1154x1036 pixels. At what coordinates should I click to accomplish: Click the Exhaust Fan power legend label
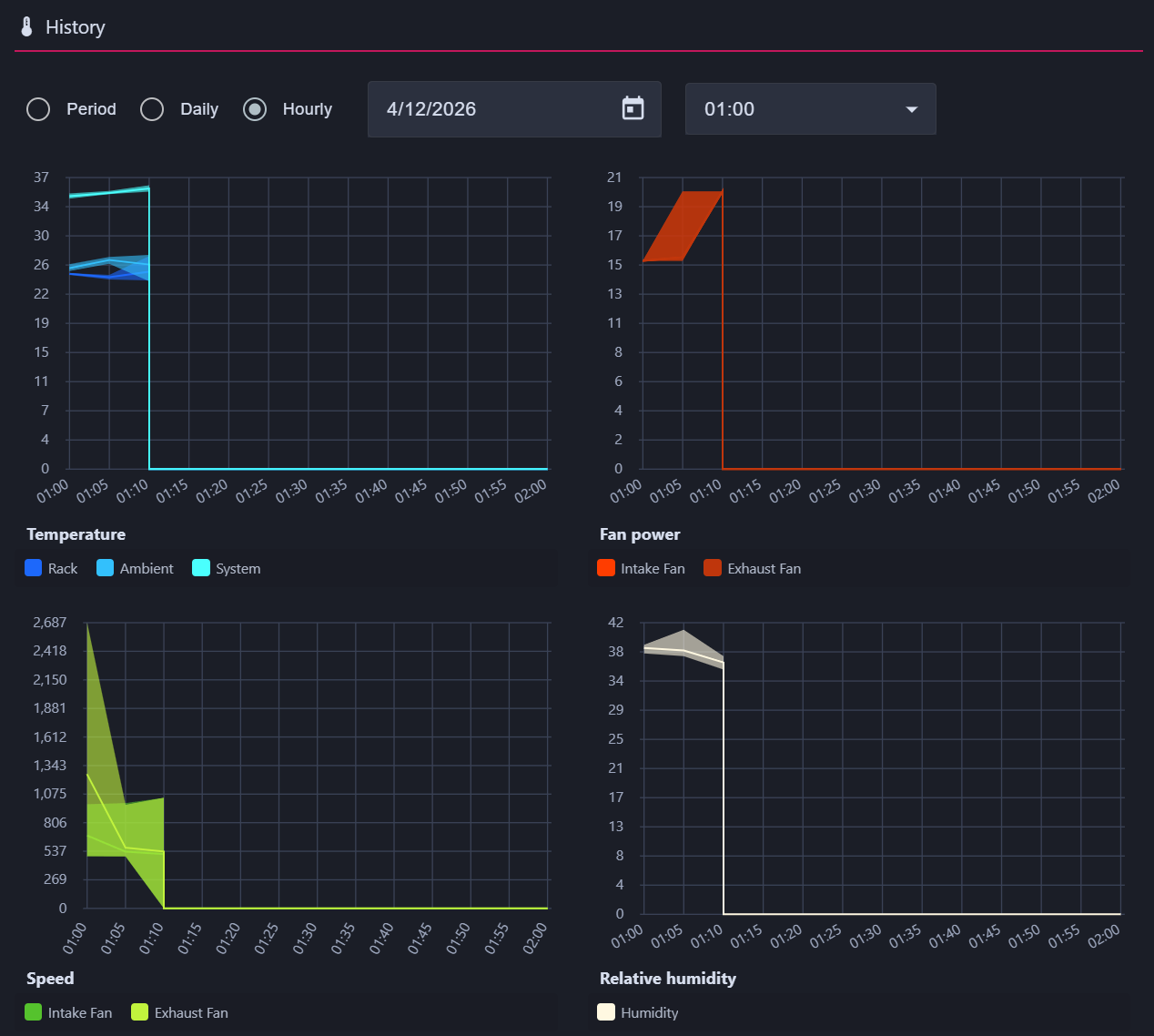pyautogui.click(x=764, y=568)
